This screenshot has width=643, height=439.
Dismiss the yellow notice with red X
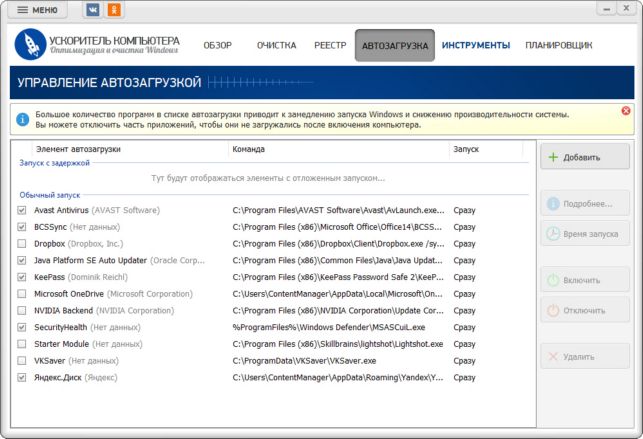click(626, 111)
